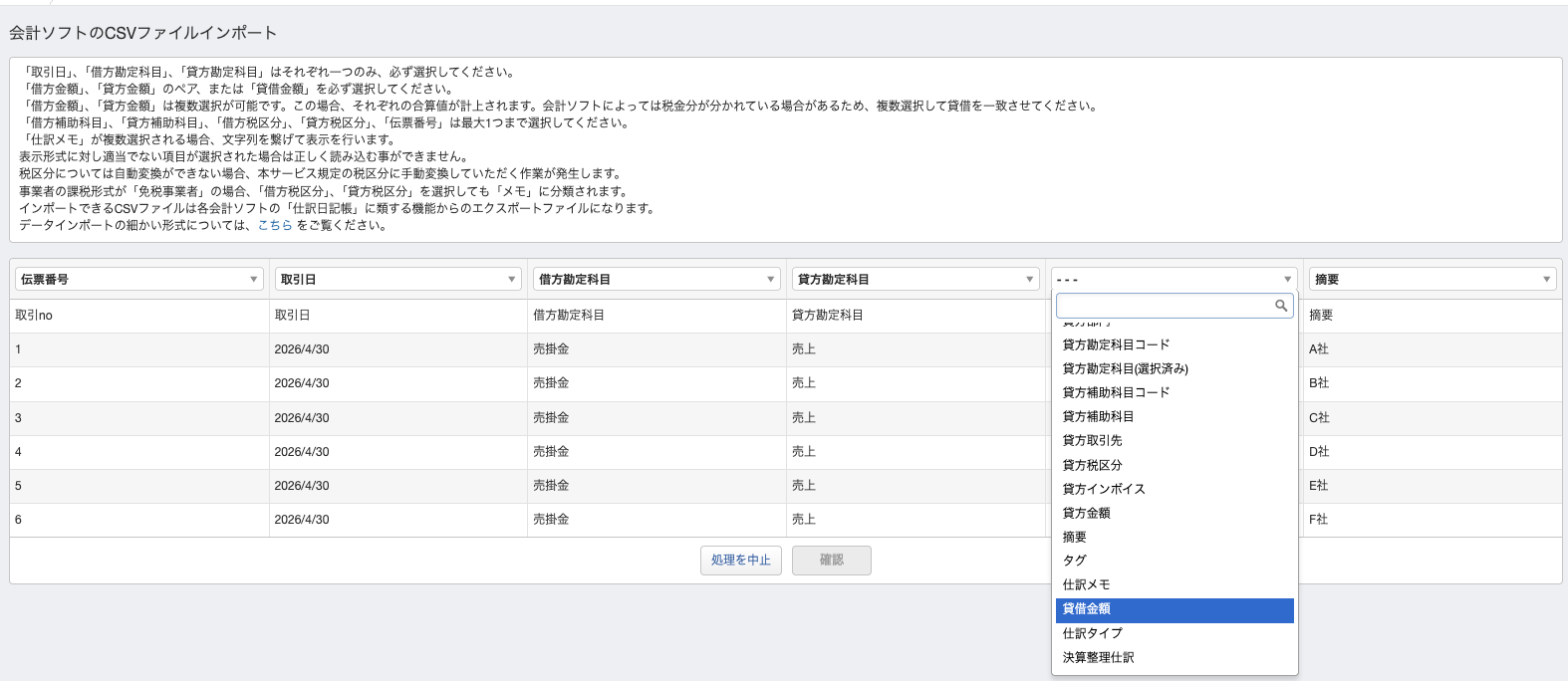Click the 処理を中止 button
Viewport: 1568px width, 681px height.
tap(740, 561)
